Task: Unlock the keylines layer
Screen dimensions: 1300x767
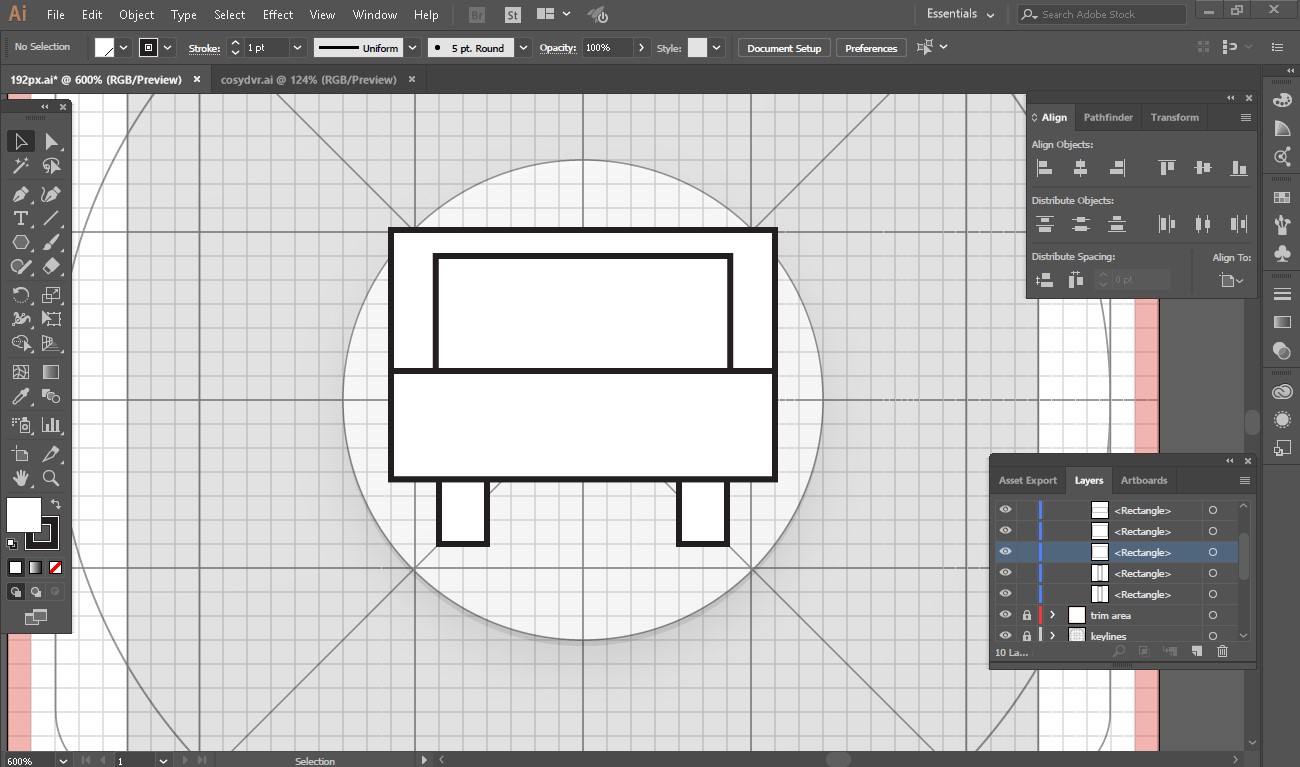Action: point(1027,636)
